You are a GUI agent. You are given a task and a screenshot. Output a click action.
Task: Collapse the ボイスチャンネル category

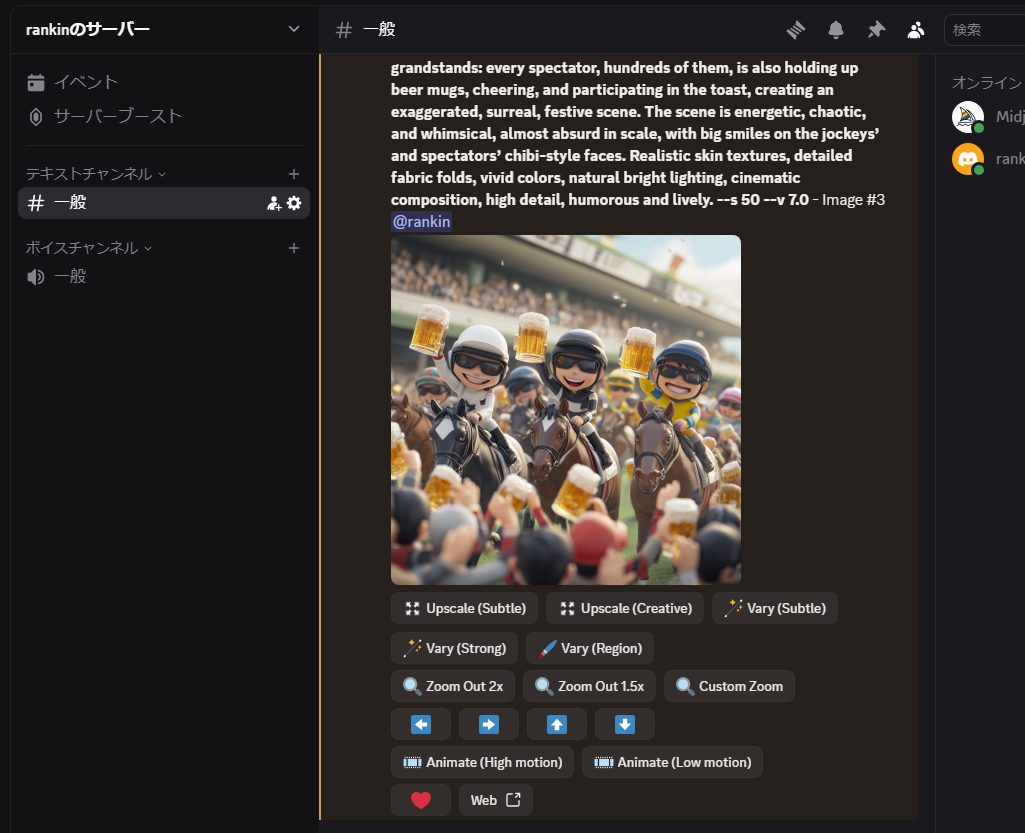(x=89, y=248)
